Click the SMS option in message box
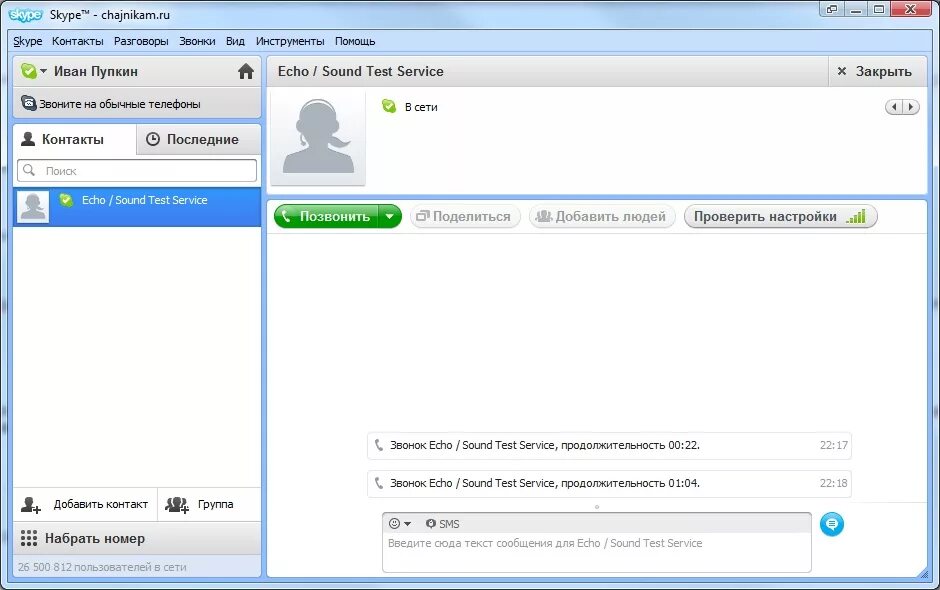This screenshot has height=590, width=940. click(442, 523)
